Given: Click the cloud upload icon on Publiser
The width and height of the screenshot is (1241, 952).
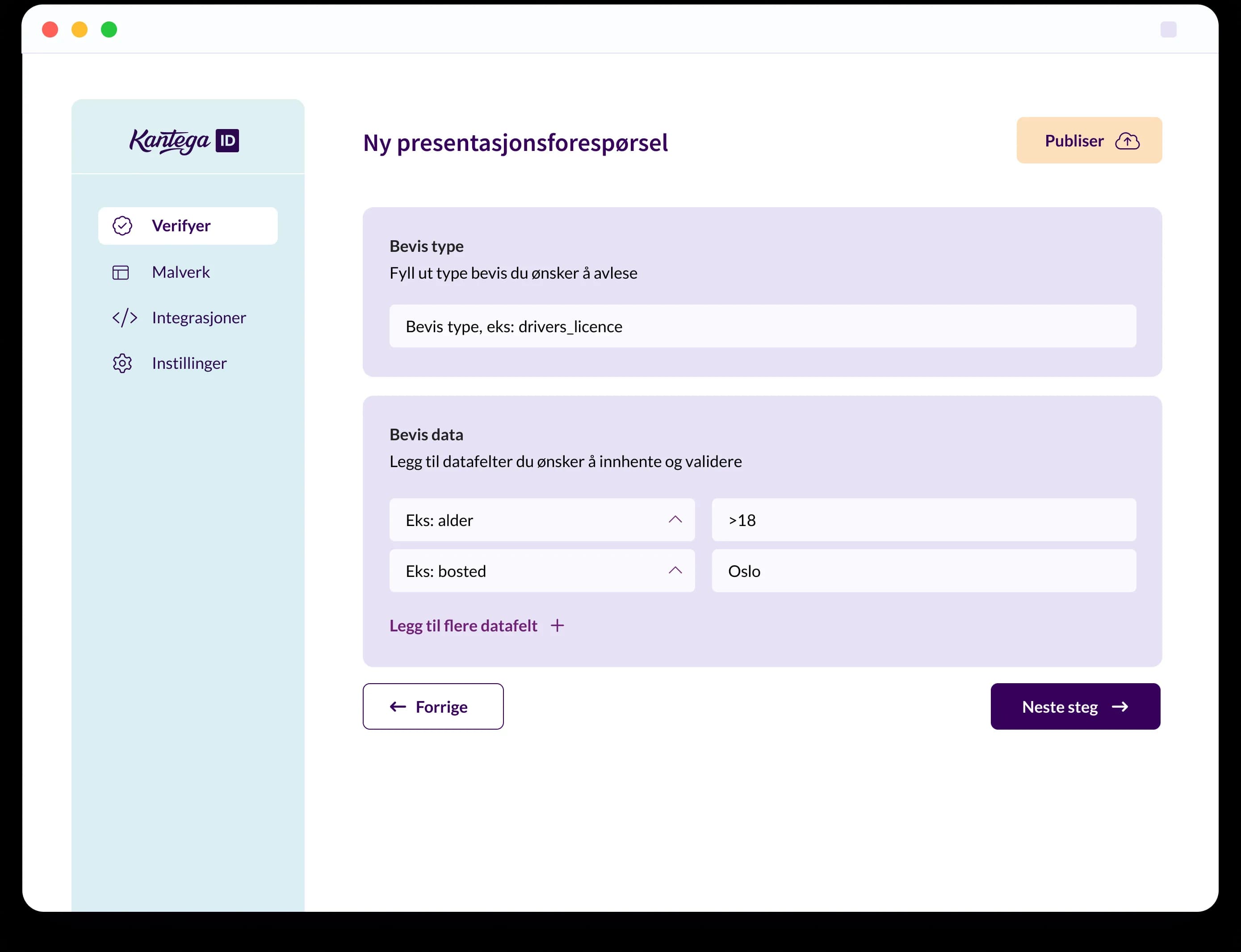Looking at the screenshot, I should (1128, 141).
